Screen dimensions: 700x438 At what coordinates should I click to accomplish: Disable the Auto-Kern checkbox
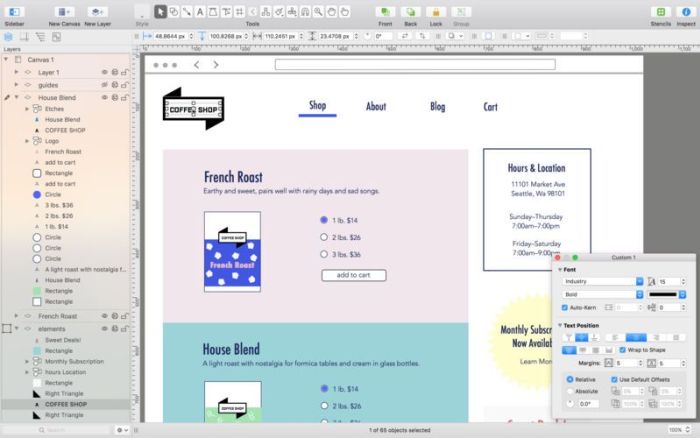coord(565,308)
